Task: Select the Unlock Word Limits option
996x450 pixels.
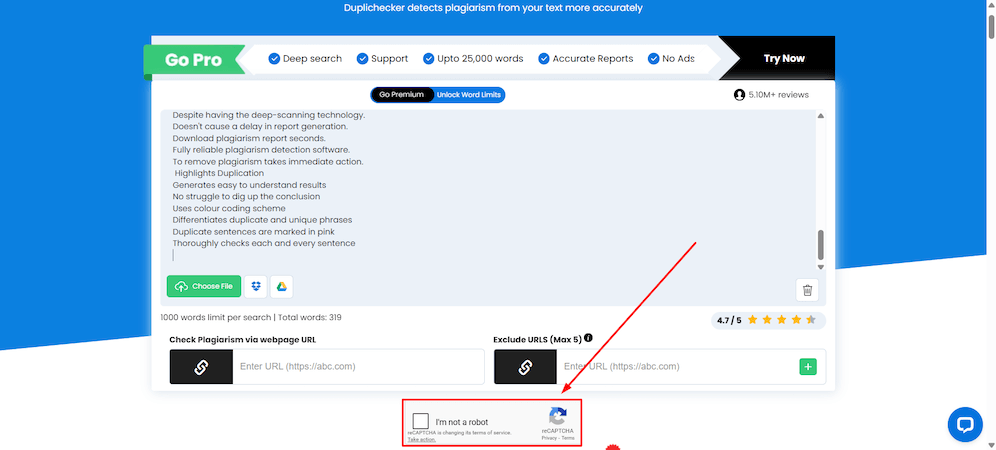Action: pyautogui.click(x=469, y=95)
